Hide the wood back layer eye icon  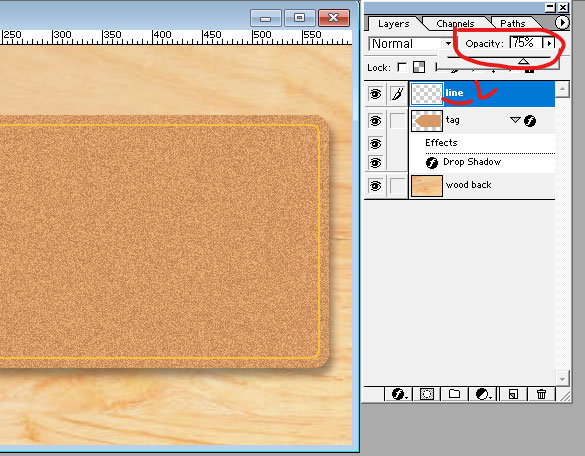coord(375,185)
